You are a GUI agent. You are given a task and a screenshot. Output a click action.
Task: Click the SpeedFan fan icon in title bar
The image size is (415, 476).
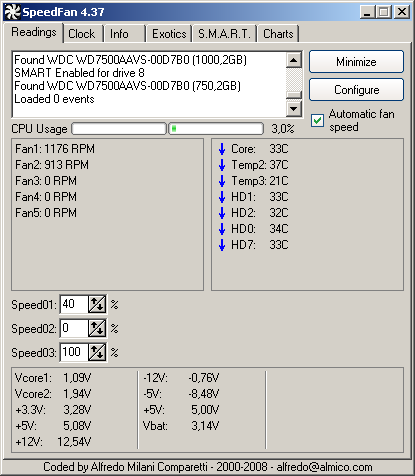click(12, 12)
